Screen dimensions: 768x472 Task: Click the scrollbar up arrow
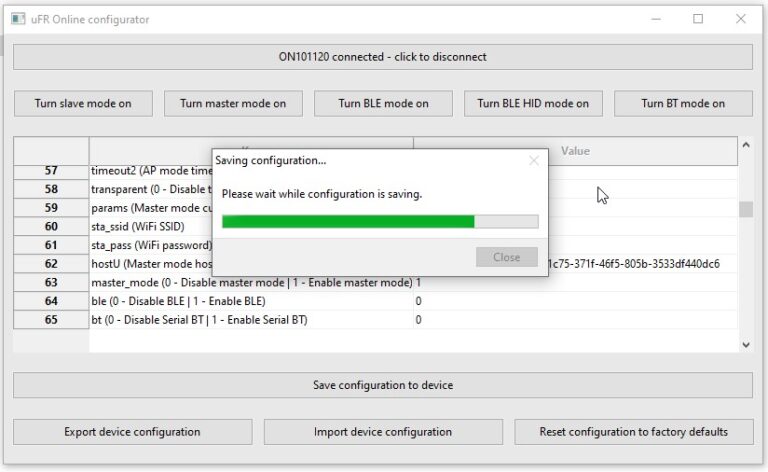(745, 145)
